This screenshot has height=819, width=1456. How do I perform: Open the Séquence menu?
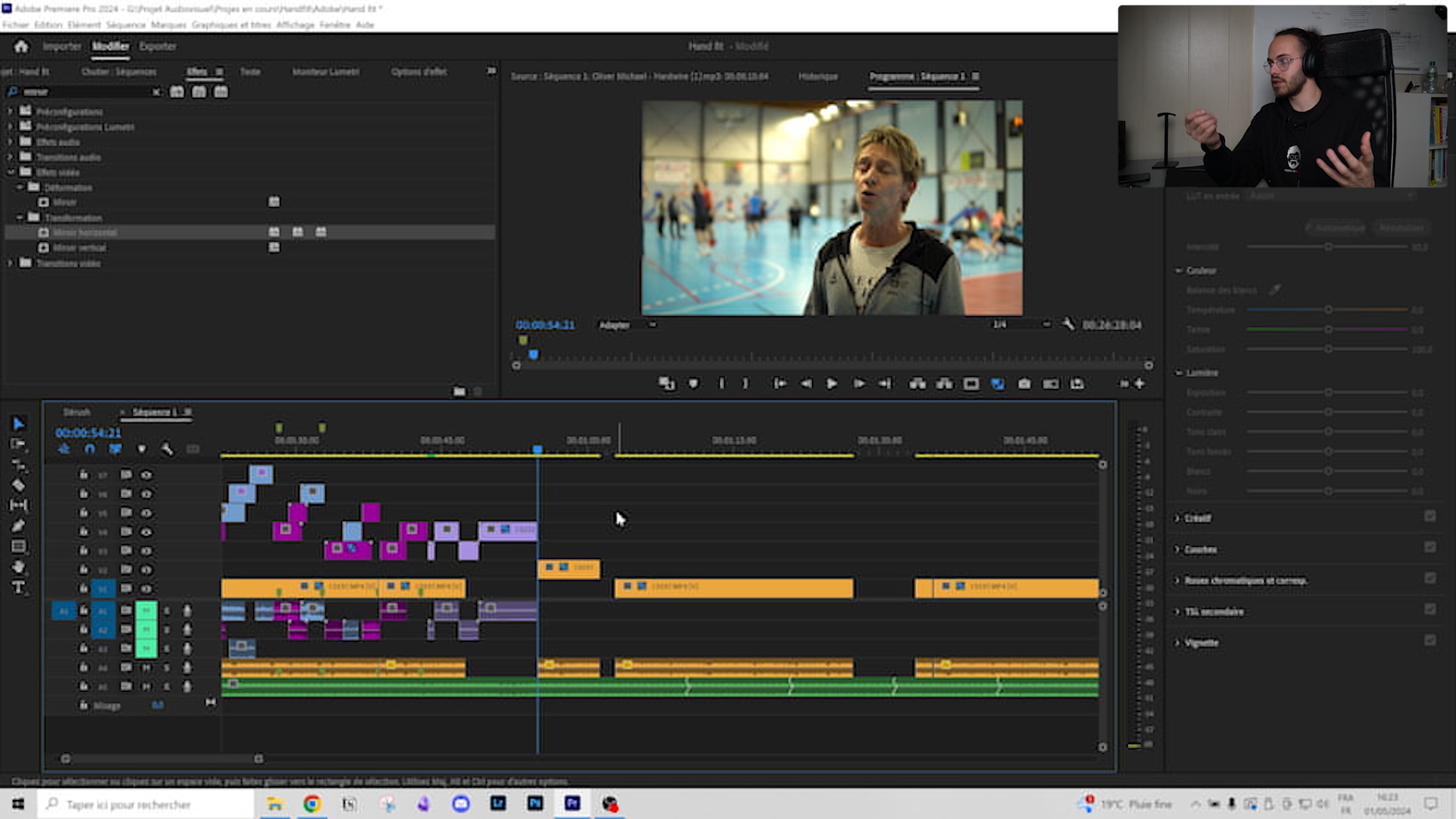point(126,25)
